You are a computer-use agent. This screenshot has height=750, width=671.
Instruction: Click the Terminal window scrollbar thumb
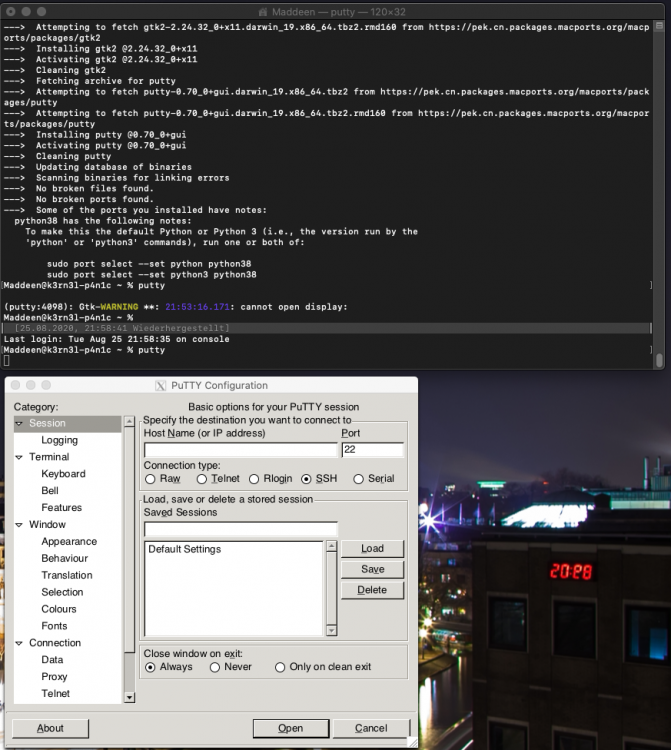click(x=660, y=359)
